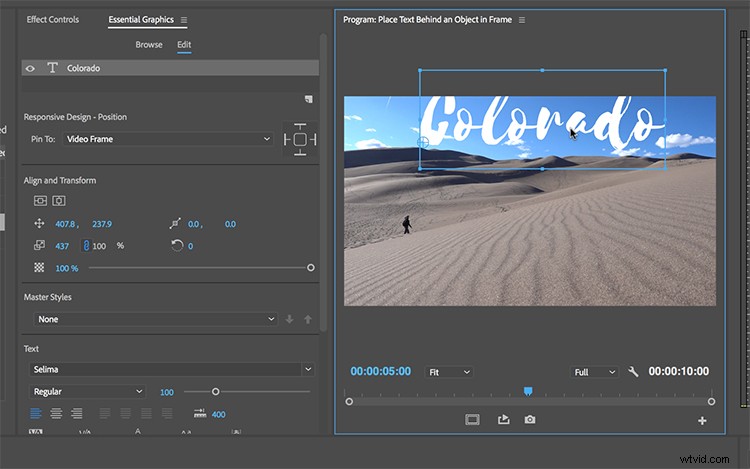The image size is (750, 469).
Task: Open the Pin To Video Frame dropdown
Action: click(x=167, y=139)
